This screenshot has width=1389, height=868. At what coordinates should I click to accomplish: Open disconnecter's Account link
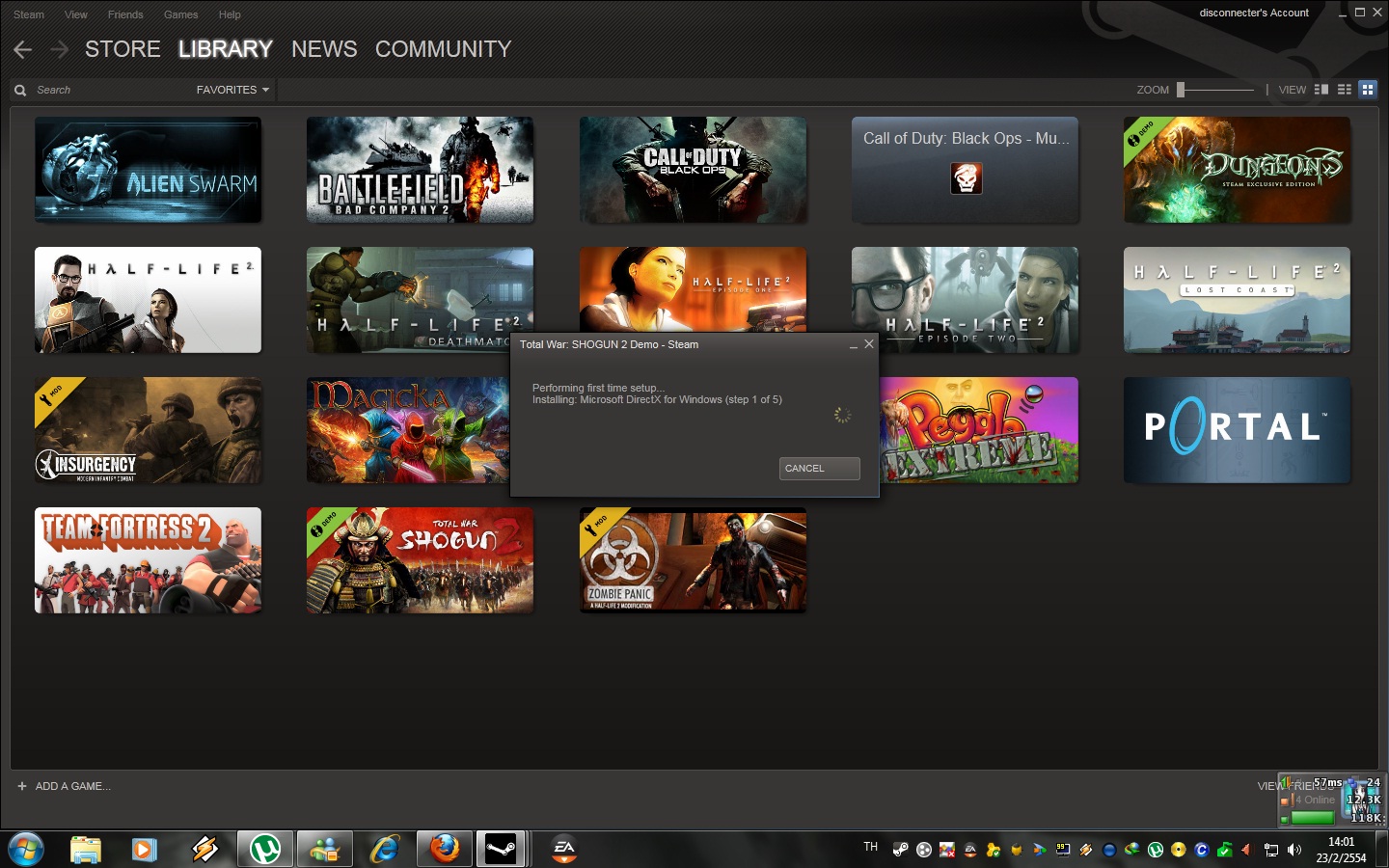click(1254, 13)
